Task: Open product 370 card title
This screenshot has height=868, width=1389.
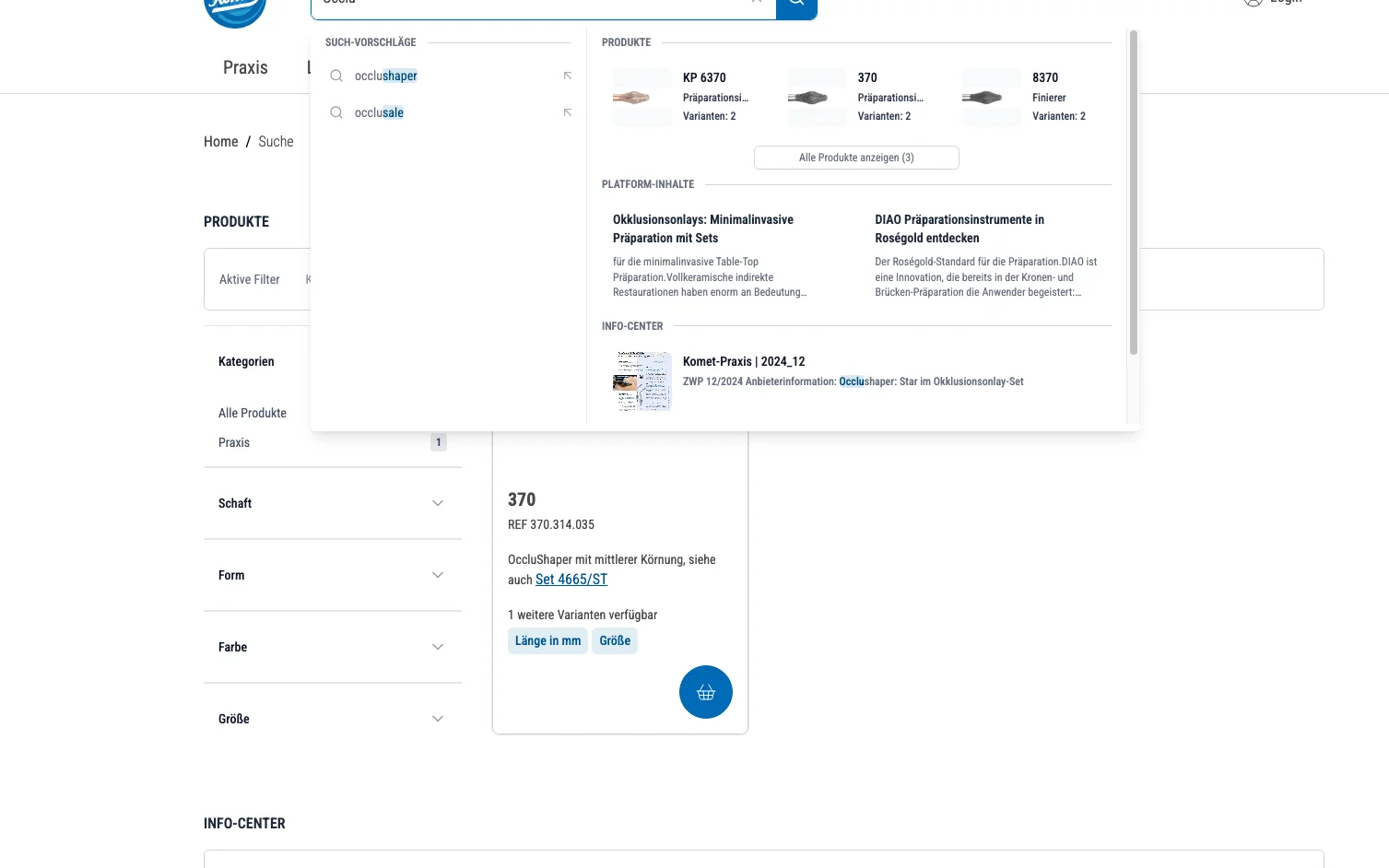Action: [x=522, y=499]
